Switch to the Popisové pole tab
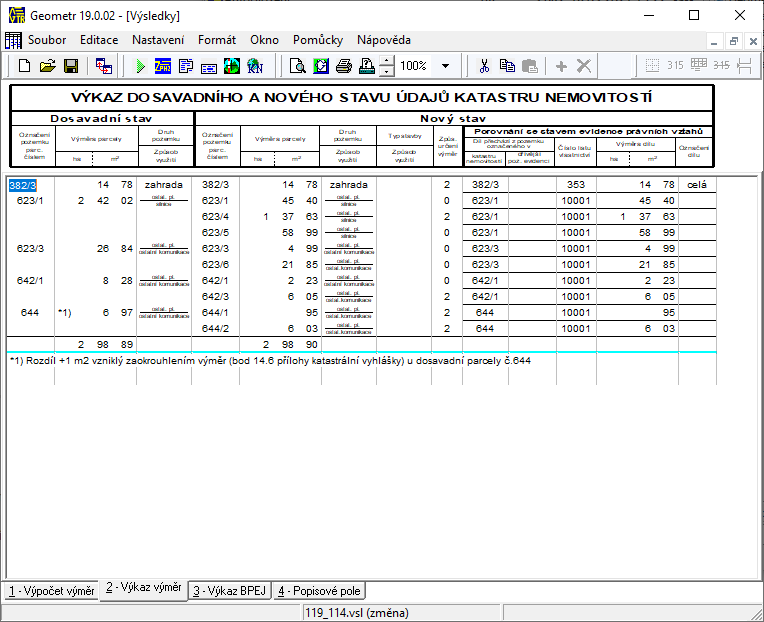 coord(319,591)
